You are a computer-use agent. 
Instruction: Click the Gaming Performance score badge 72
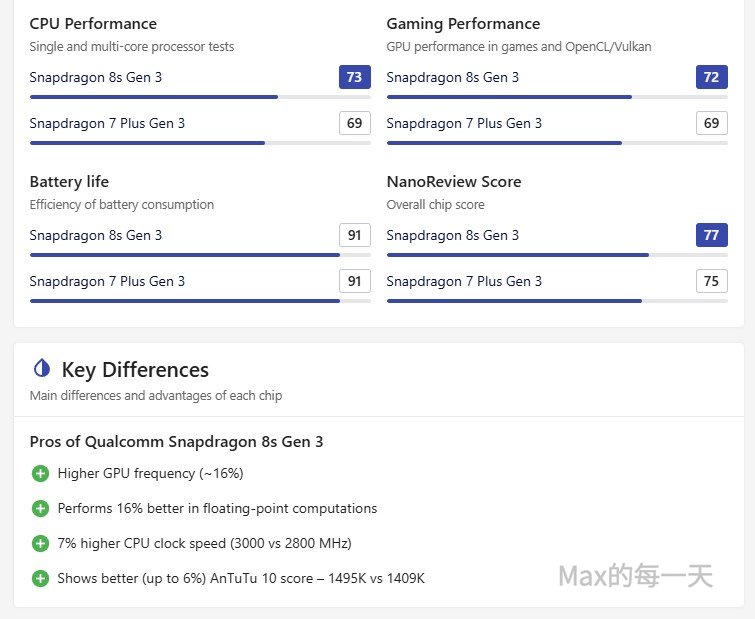[x=711, y=77]
